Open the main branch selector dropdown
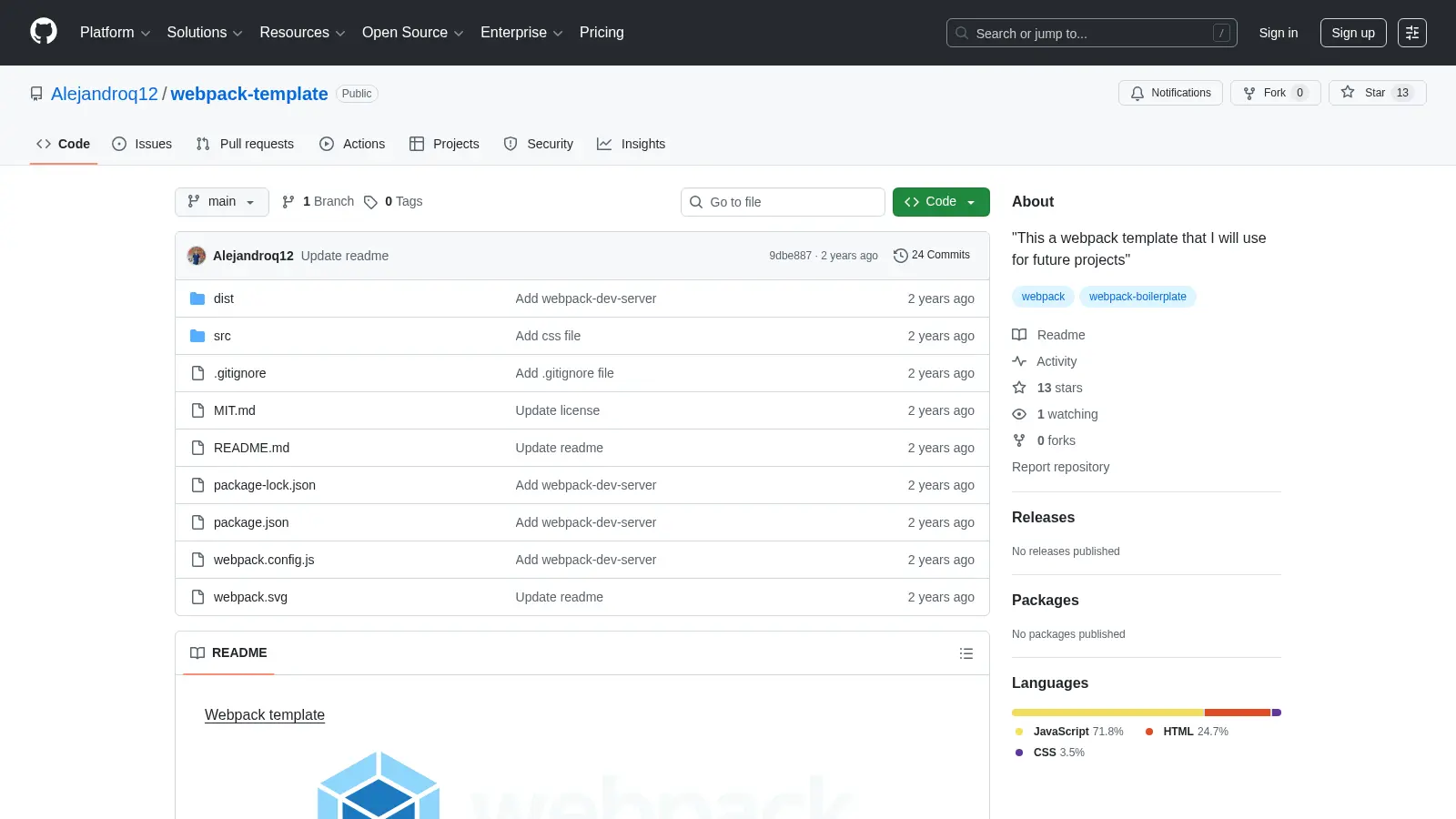The height and width of the screenshot is (819, 1456). 222,202
